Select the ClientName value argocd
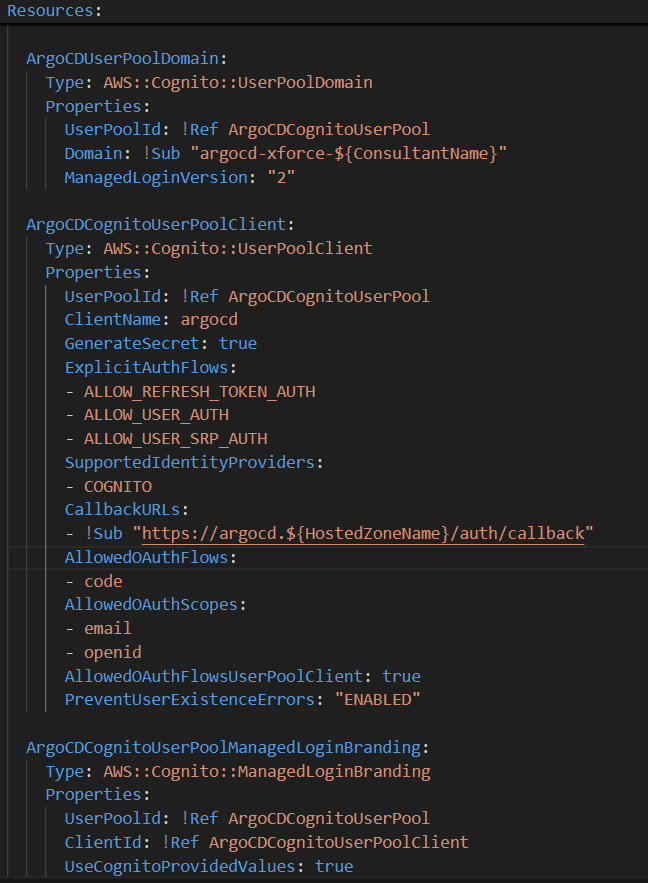 209,320
